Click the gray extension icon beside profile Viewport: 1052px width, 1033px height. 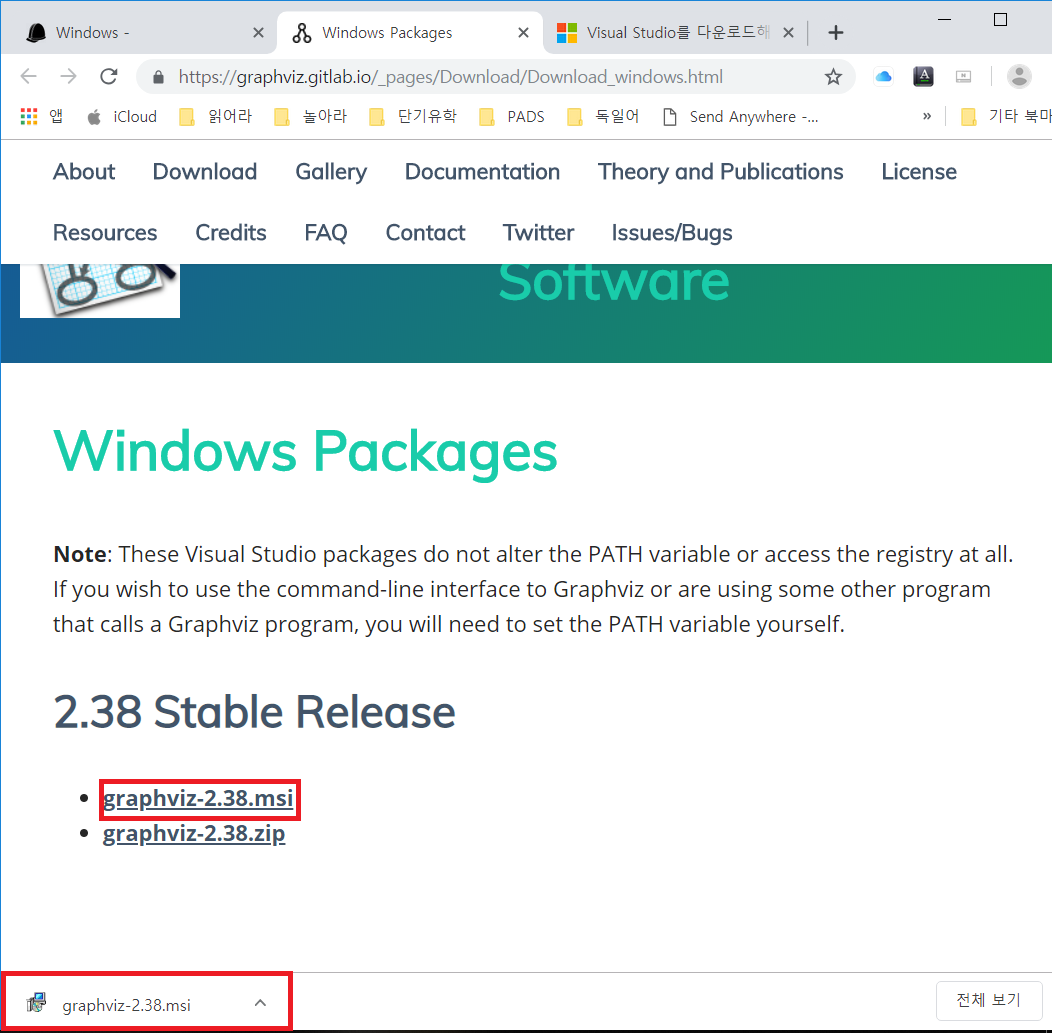[963, 76]
